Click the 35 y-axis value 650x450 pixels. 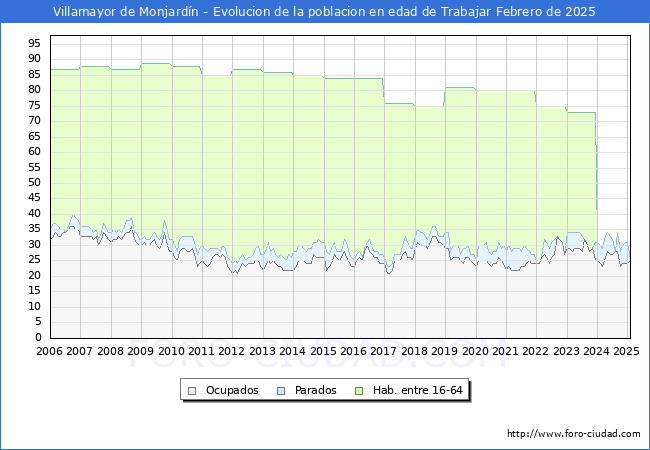[x=34, y=229]
